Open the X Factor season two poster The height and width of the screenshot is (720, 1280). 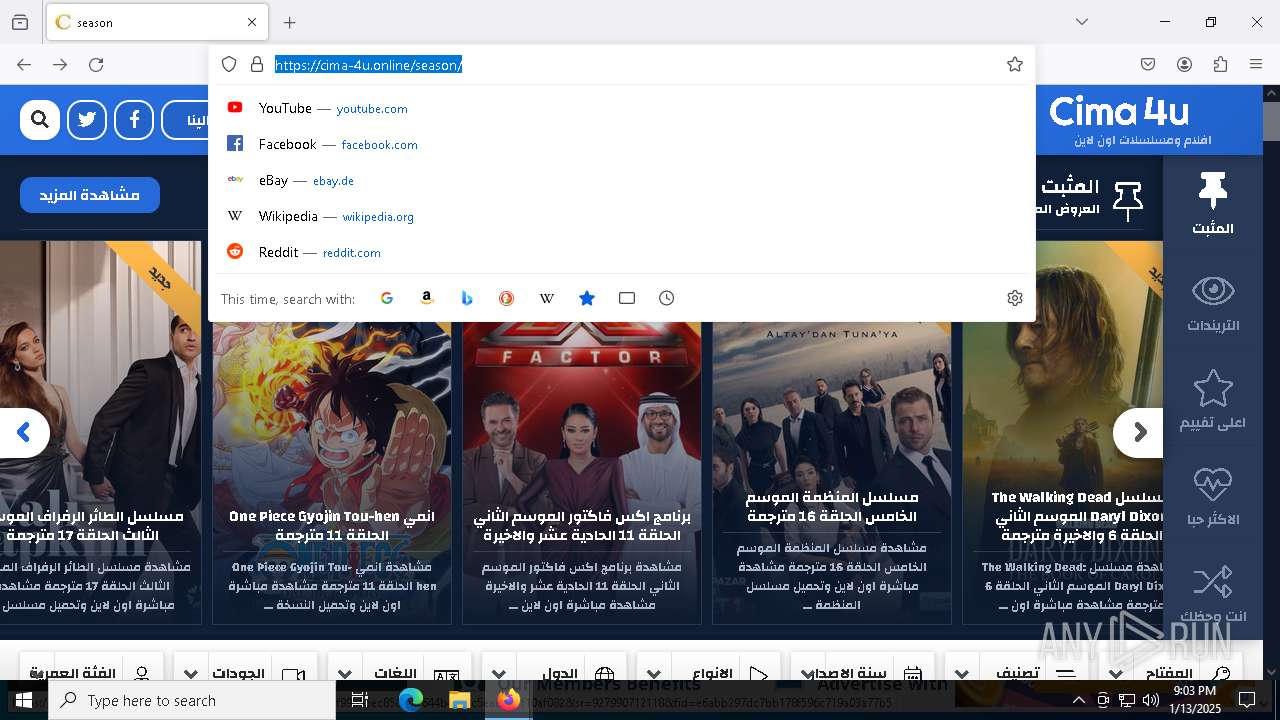point(582,470)
